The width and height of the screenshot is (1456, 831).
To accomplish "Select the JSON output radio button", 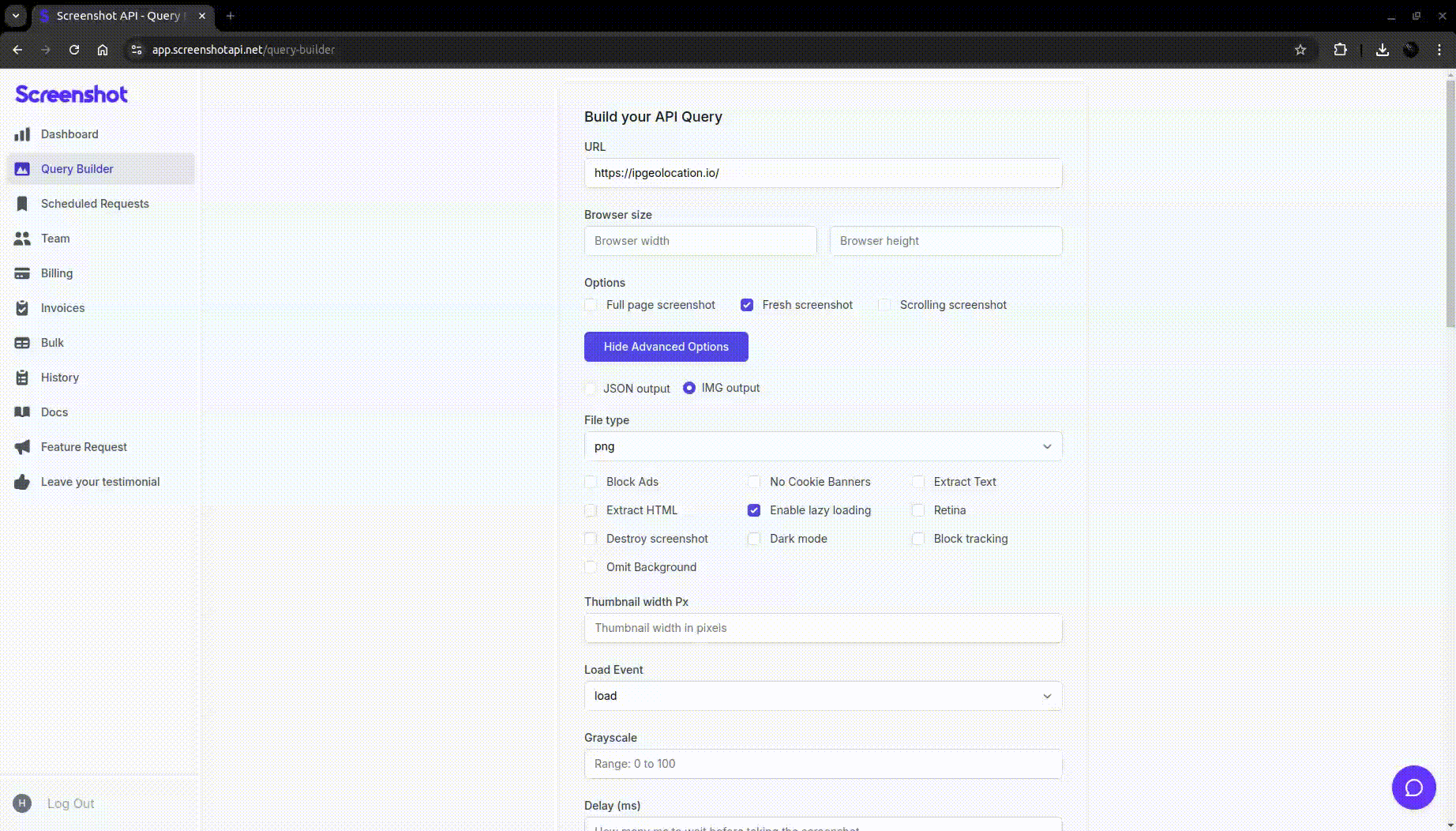I will [591, 388].
